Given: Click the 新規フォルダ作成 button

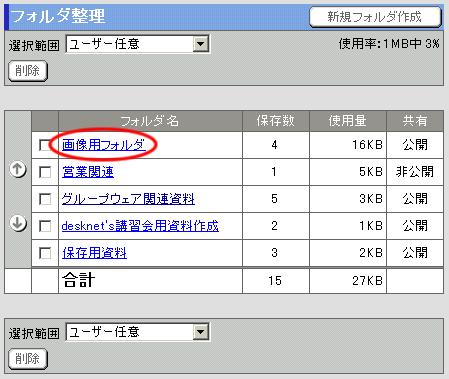Looking at the screenshot, I should coord(375,17).
